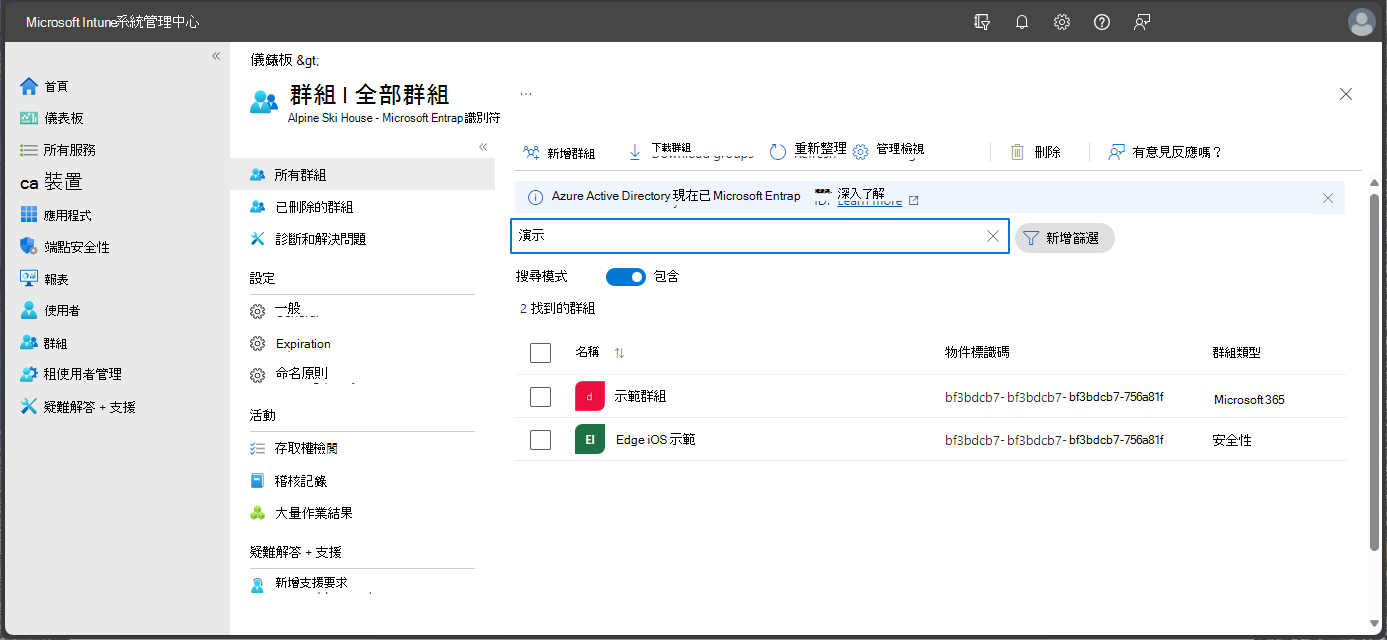Click the green 'EI' group avatar

tap(590, 440)
